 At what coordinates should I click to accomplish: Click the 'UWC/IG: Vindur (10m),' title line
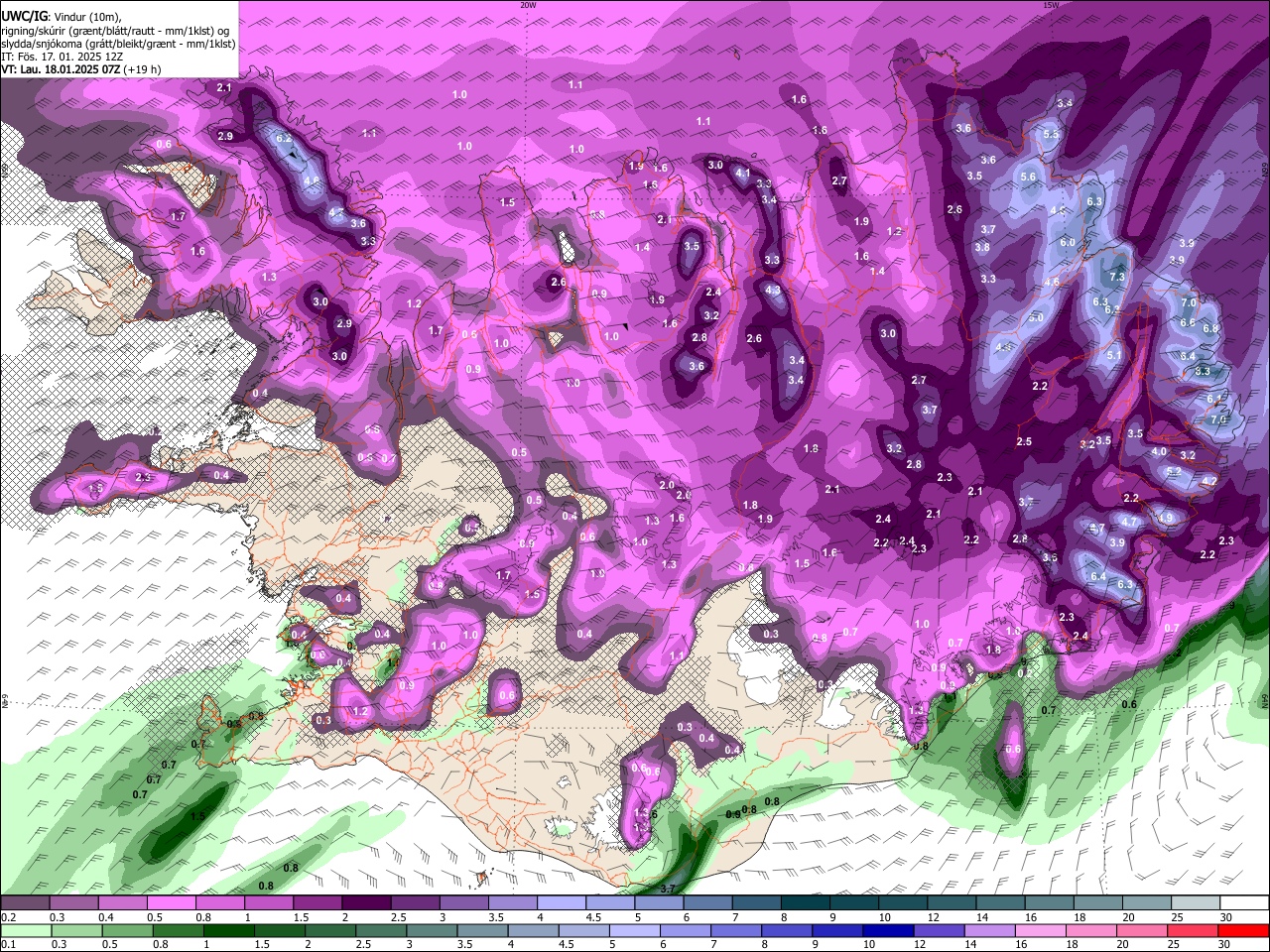coord(61,17)
